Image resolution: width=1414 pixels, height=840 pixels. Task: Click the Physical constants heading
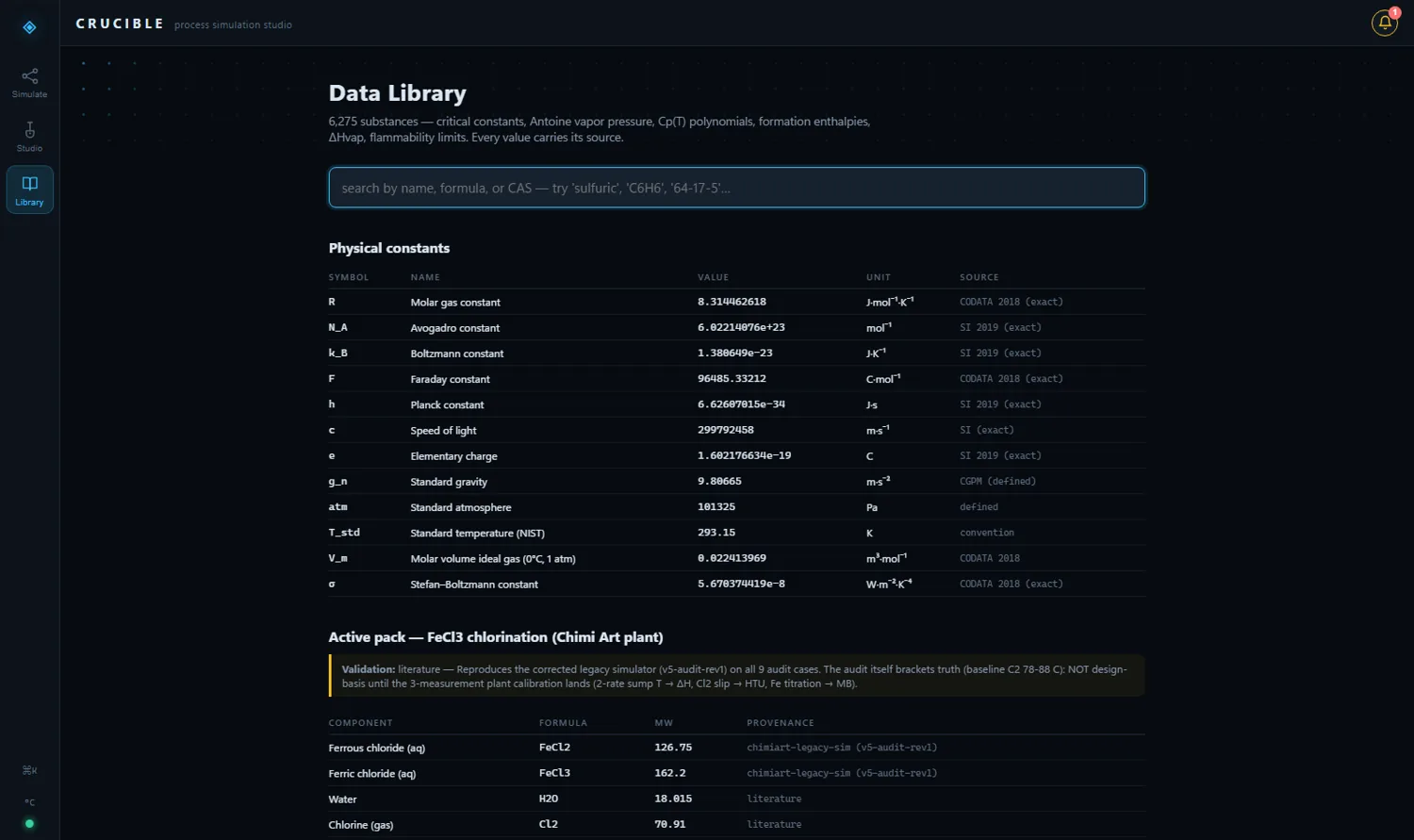pyautogui.click(x=389, y=248)
